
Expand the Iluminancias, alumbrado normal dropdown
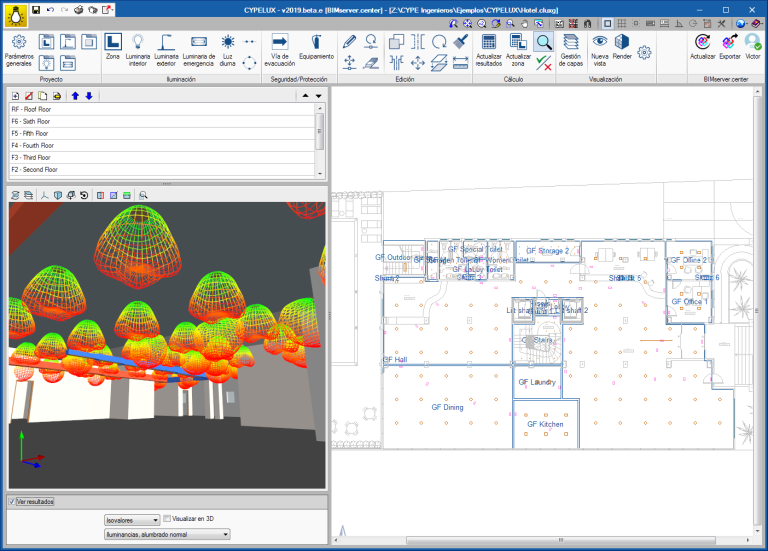click(x=167, y=534)
